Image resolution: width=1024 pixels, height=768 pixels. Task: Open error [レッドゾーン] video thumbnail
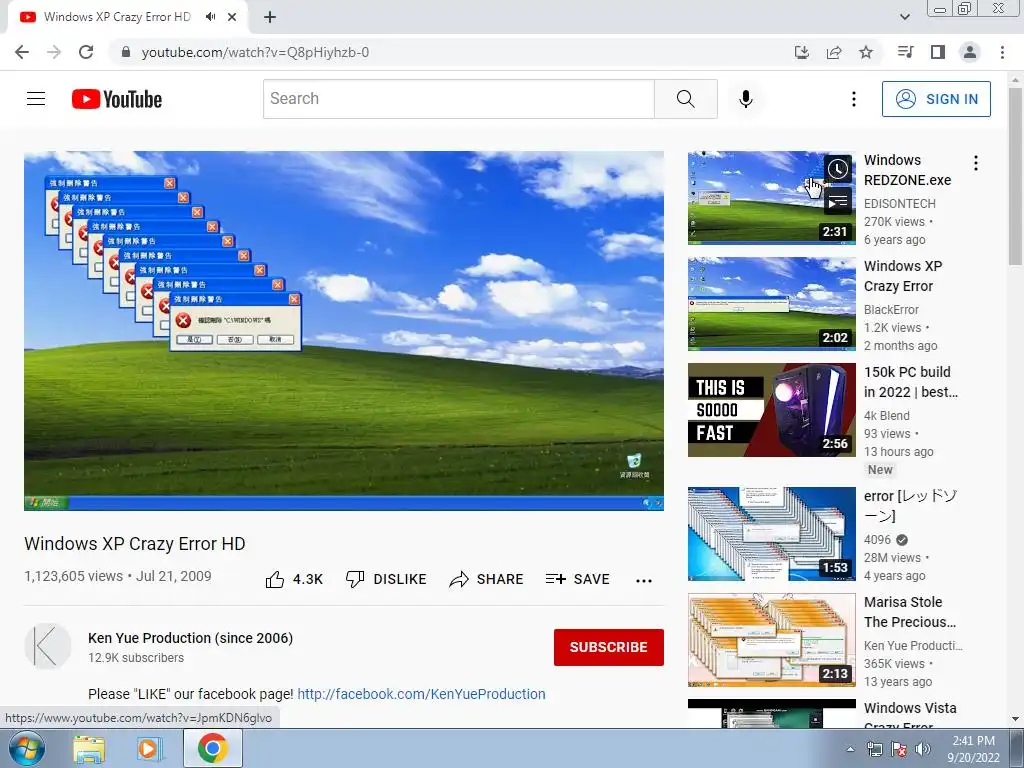click(x=771, y=534)
